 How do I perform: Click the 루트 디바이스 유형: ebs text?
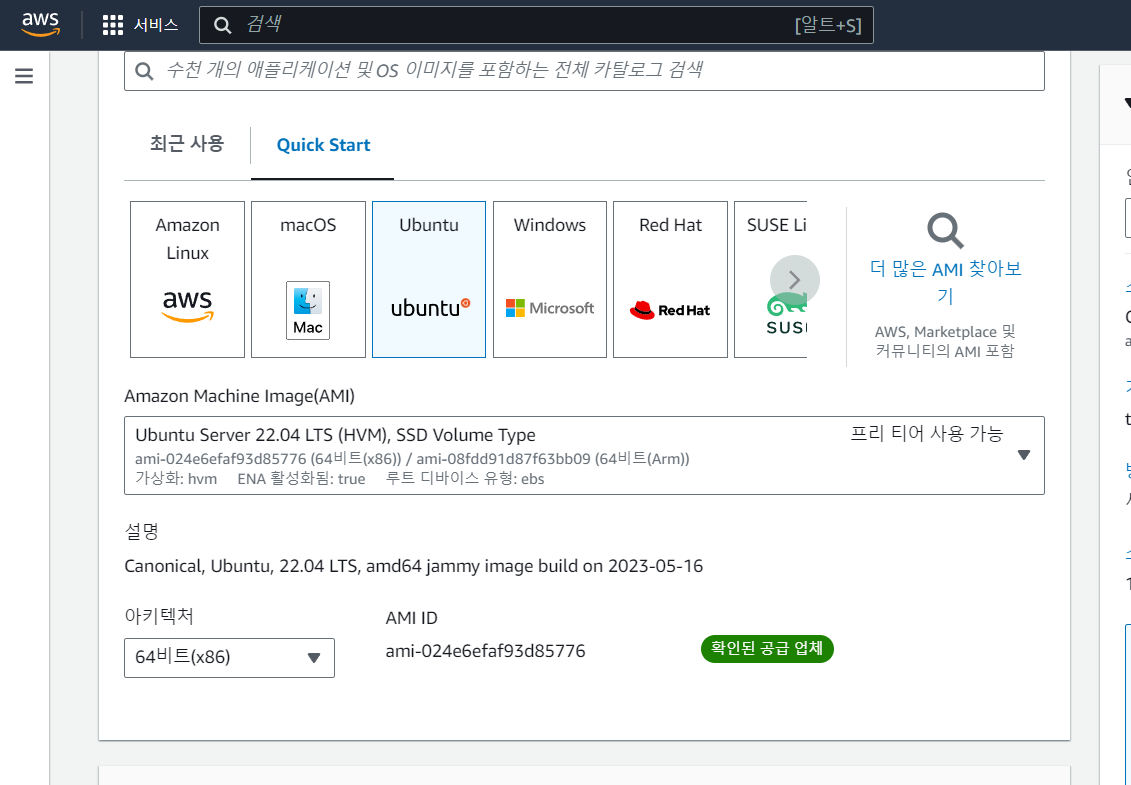pos(465,479)
